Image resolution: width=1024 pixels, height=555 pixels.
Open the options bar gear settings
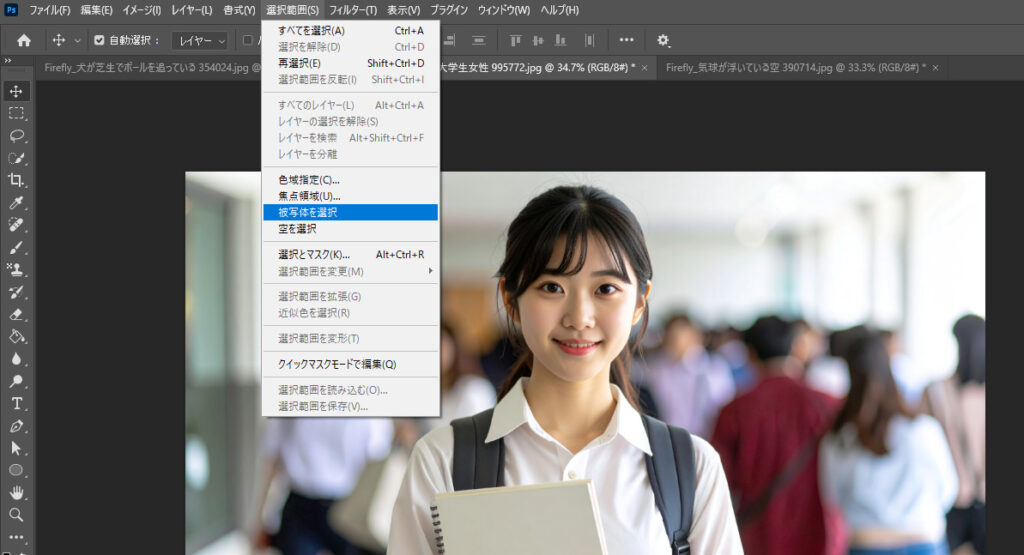pyautogui.click(x=663, y=40)
